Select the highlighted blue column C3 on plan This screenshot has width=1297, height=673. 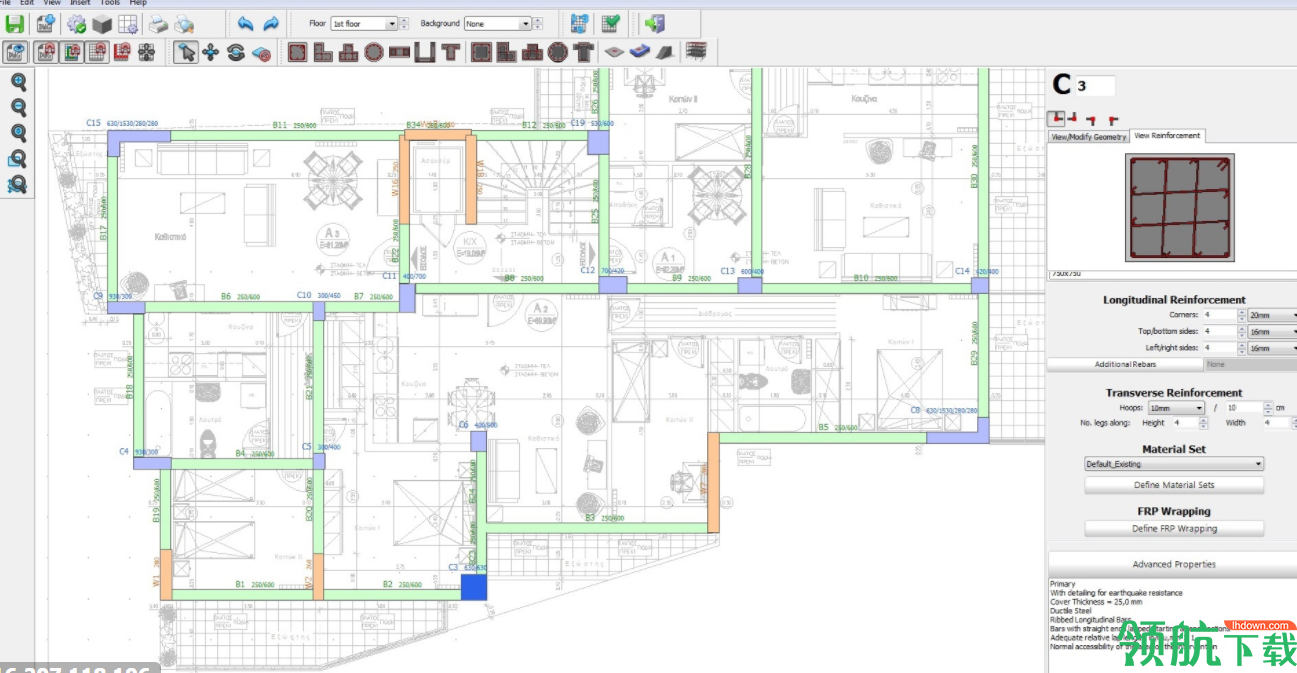(474, 588)
